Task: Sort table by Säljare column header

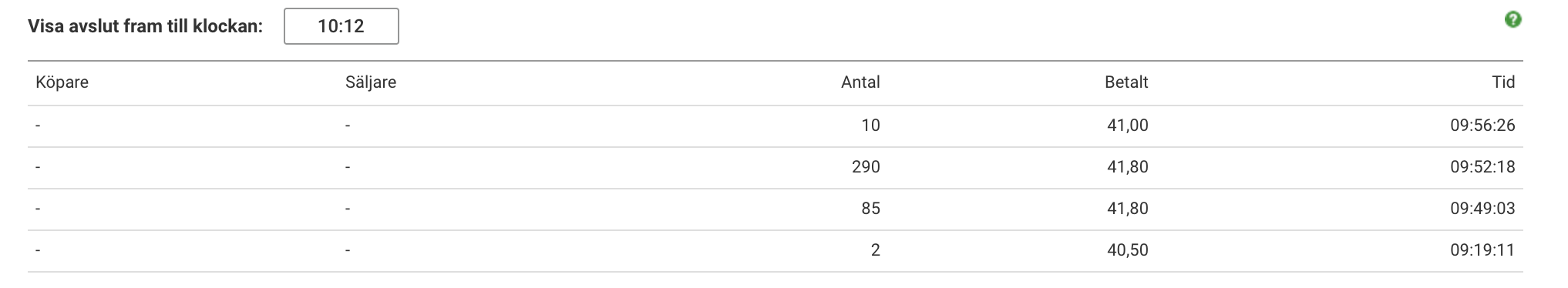Action: click(371, 82)
